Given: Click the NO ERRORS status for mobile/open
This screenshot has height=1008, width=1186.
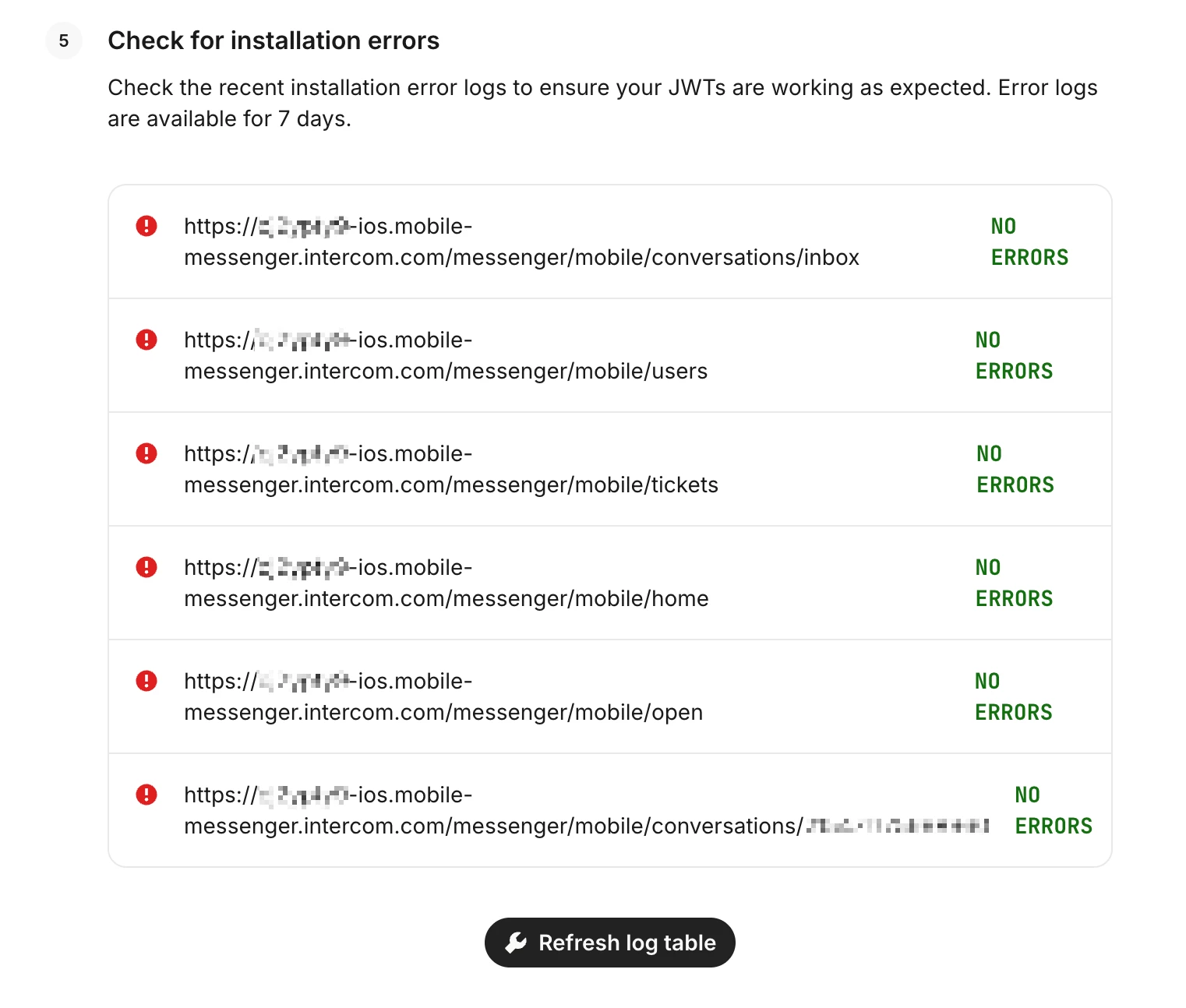Looking at the screenshot, I should [x=1013, y=697].
